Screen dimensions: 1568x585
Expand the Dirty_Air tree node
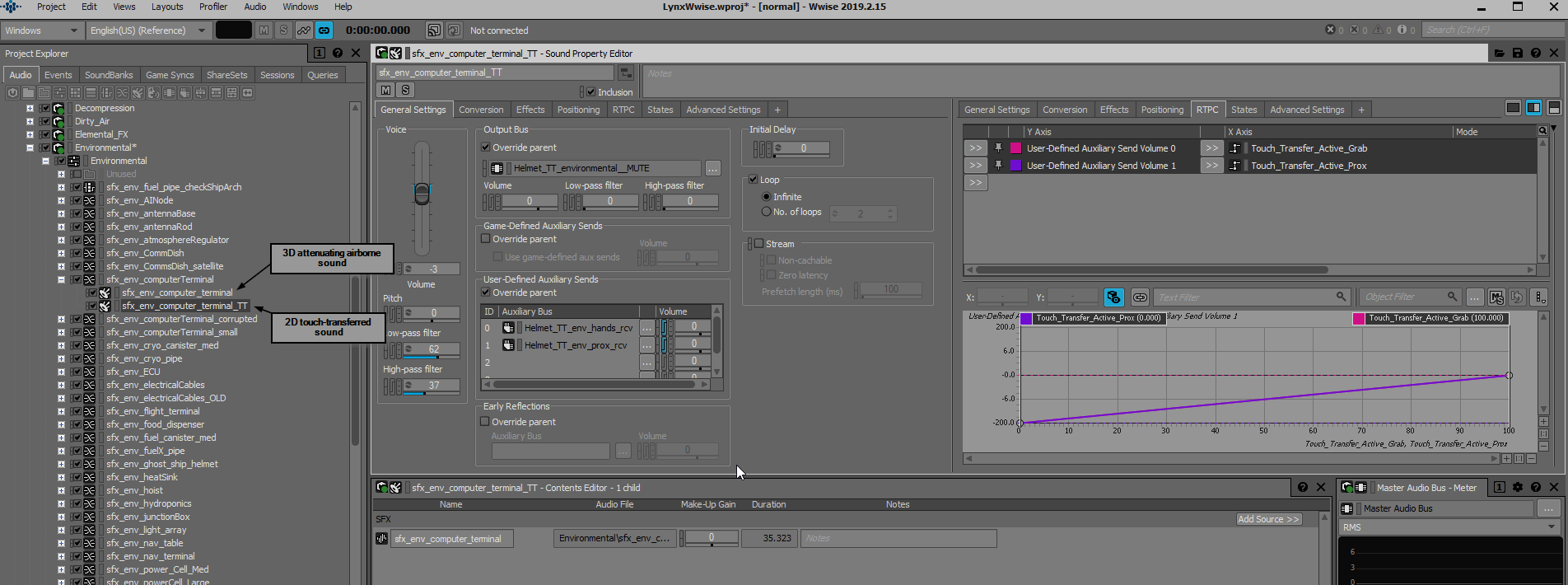(x=30, y=121)
